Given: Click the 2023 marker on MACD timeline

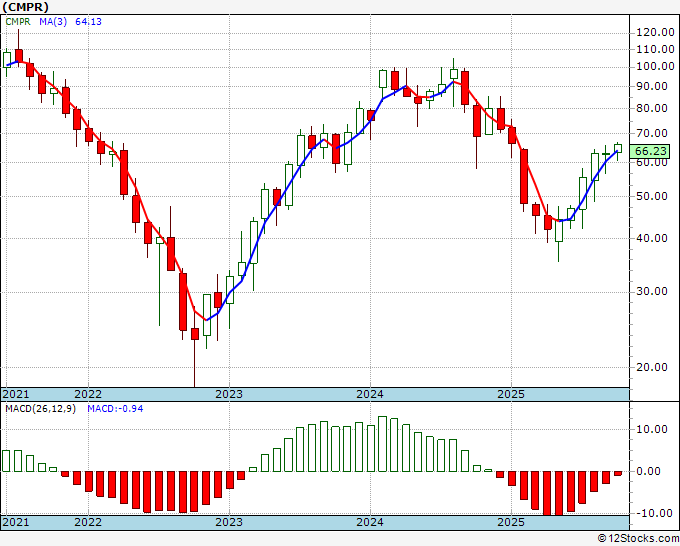Looking at the screenshot, I should [x=229, y=522].
